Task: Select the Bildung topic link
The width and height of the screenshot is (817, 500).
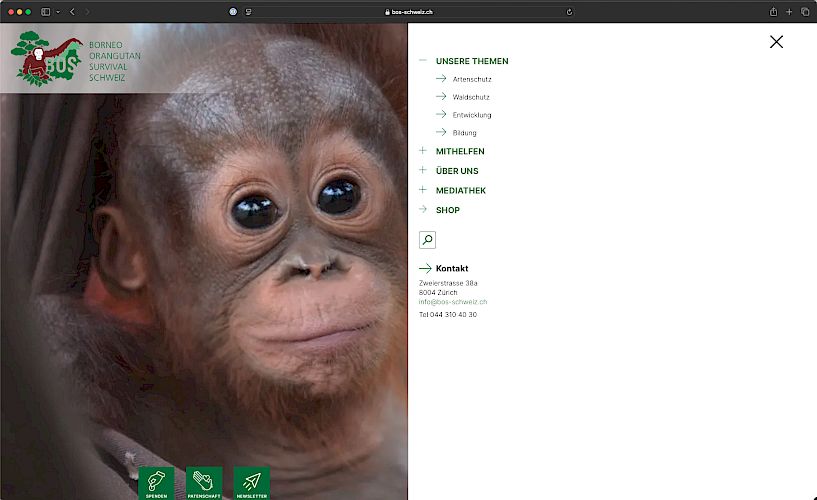Action: (464, 133)
